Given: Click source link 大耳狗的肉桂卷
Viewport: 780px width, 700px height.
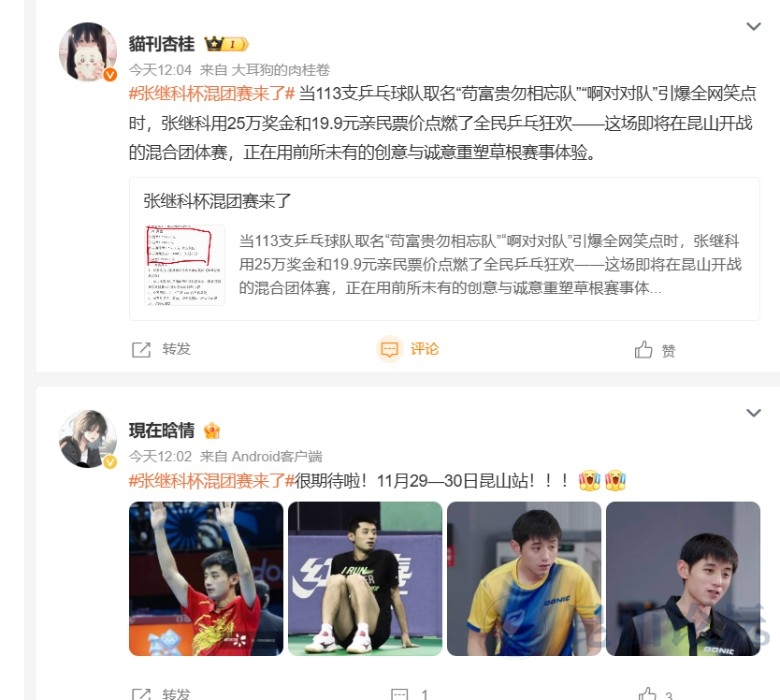Looking at the screenshot, I should coord(281,70).
